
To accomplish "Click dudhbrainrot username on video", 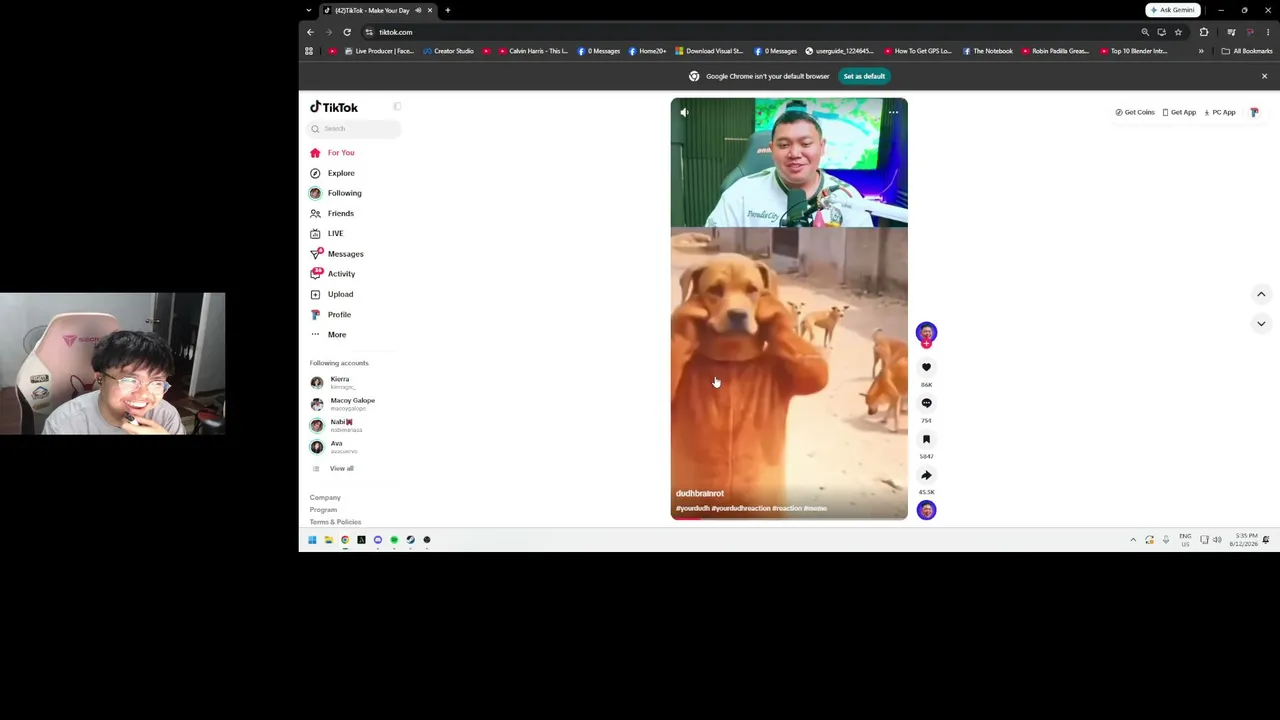I will (x=700, y=493).
